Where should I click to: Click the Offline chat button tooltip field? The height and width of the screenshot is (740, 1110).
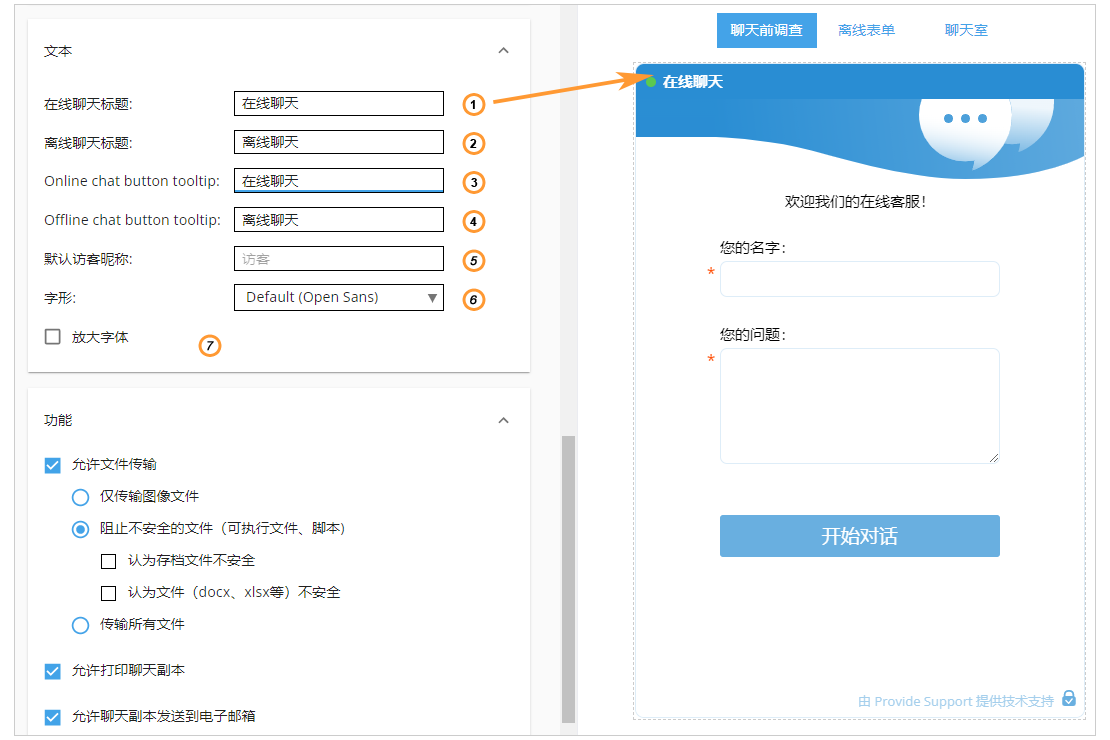[339, 220]
